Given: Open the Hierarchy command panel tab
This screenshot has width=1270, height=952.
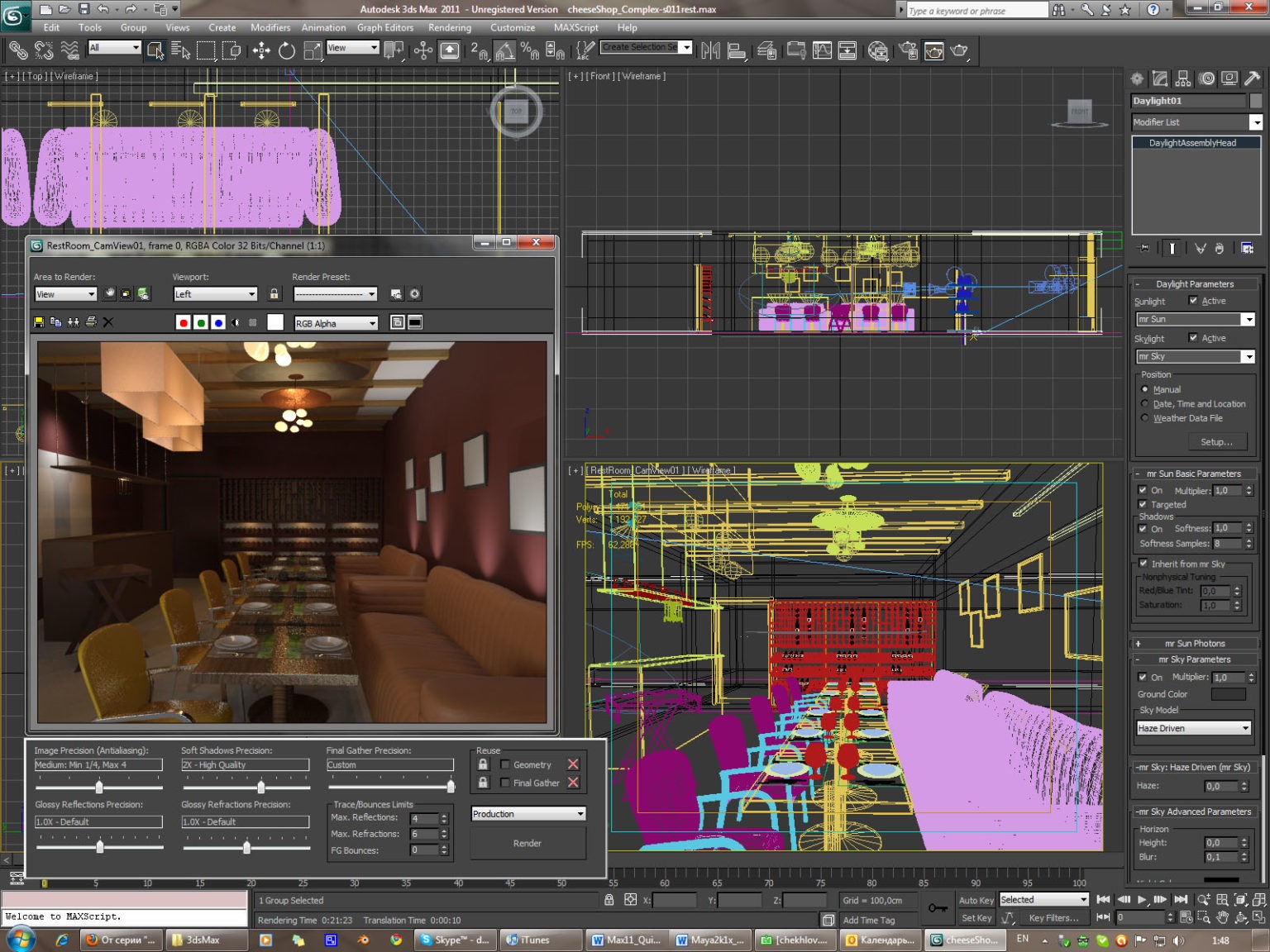Looking at the screenshot, I should point(1183,79).
